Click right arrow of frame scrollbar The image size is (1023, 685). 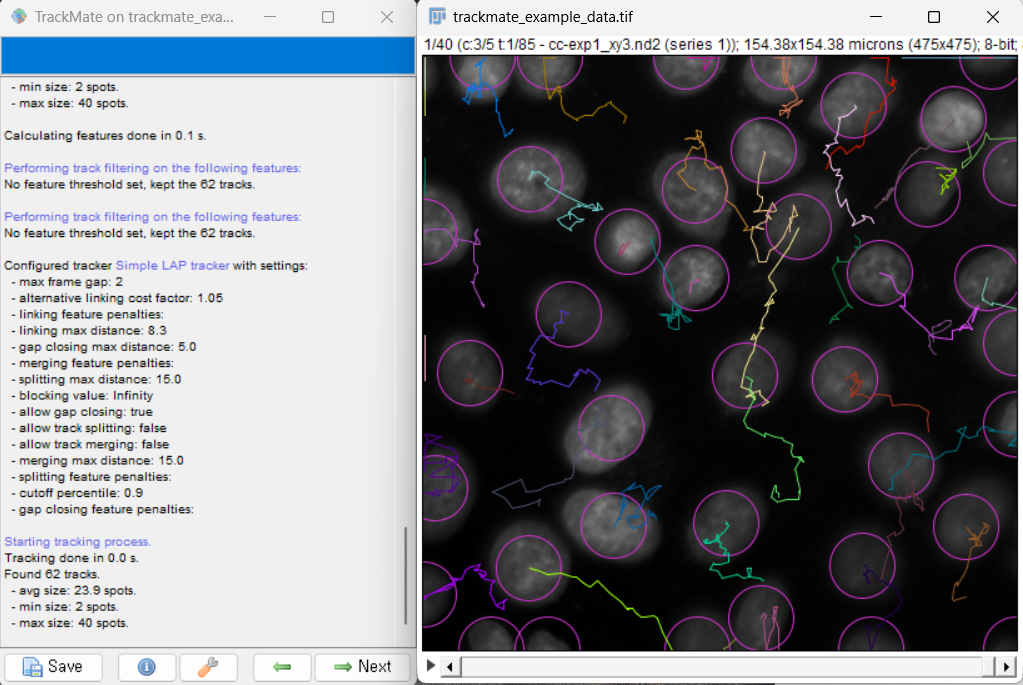[x=1007, y=667]
